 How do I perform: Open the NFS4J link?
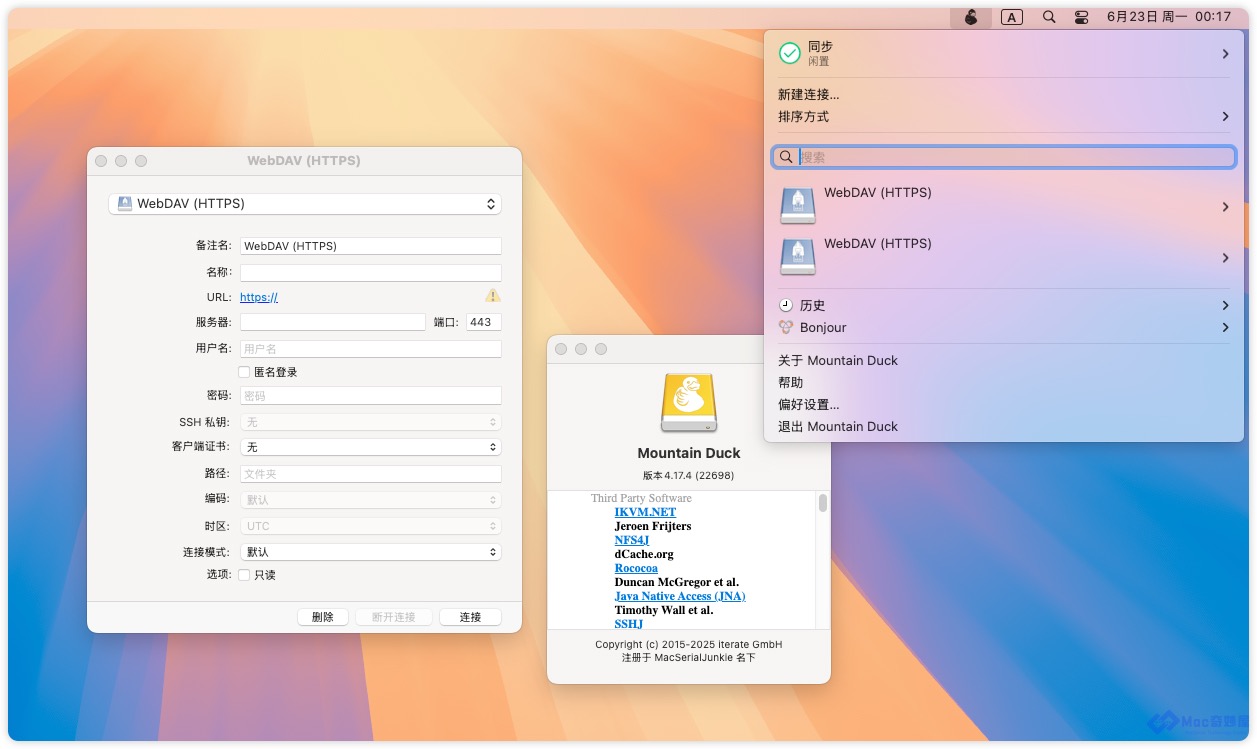click(x=632, y=540)
